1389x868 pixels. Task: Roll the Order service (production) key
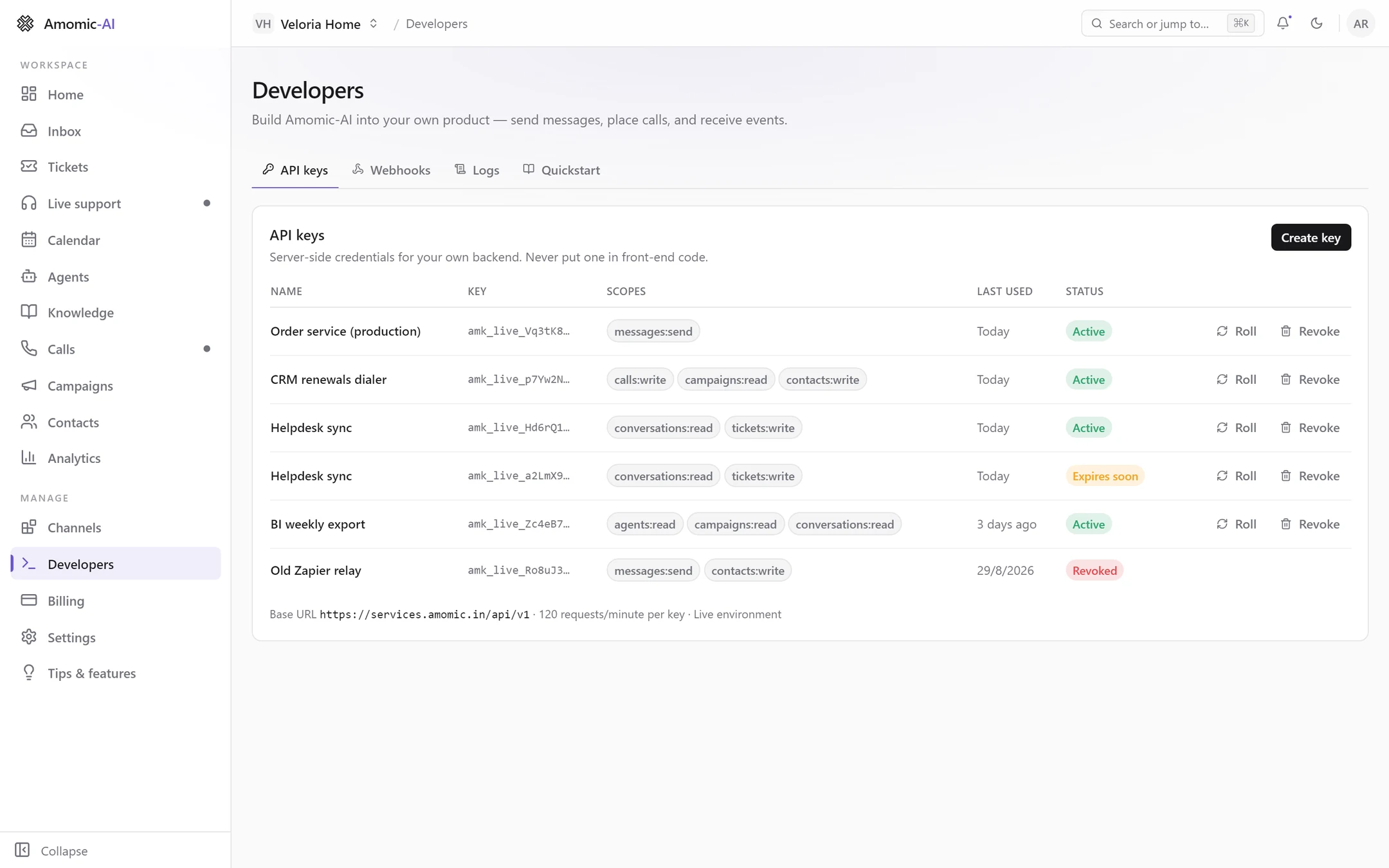coord(1236,332)
